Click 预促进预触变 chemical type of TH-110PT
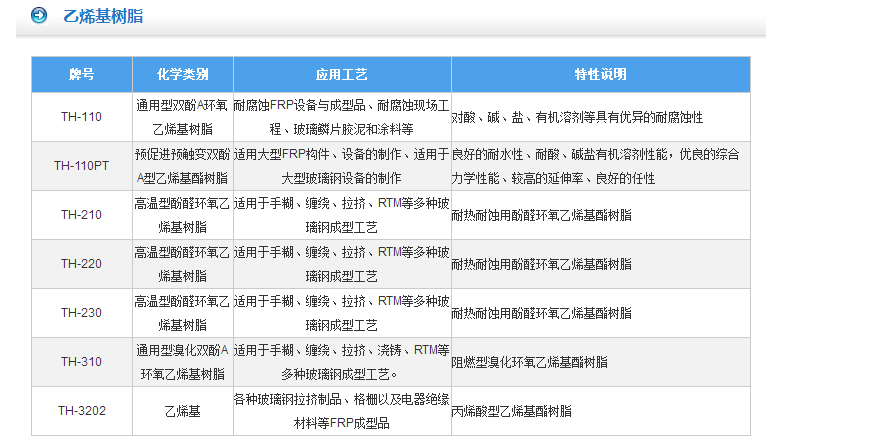889x443 pixels. 183,166
